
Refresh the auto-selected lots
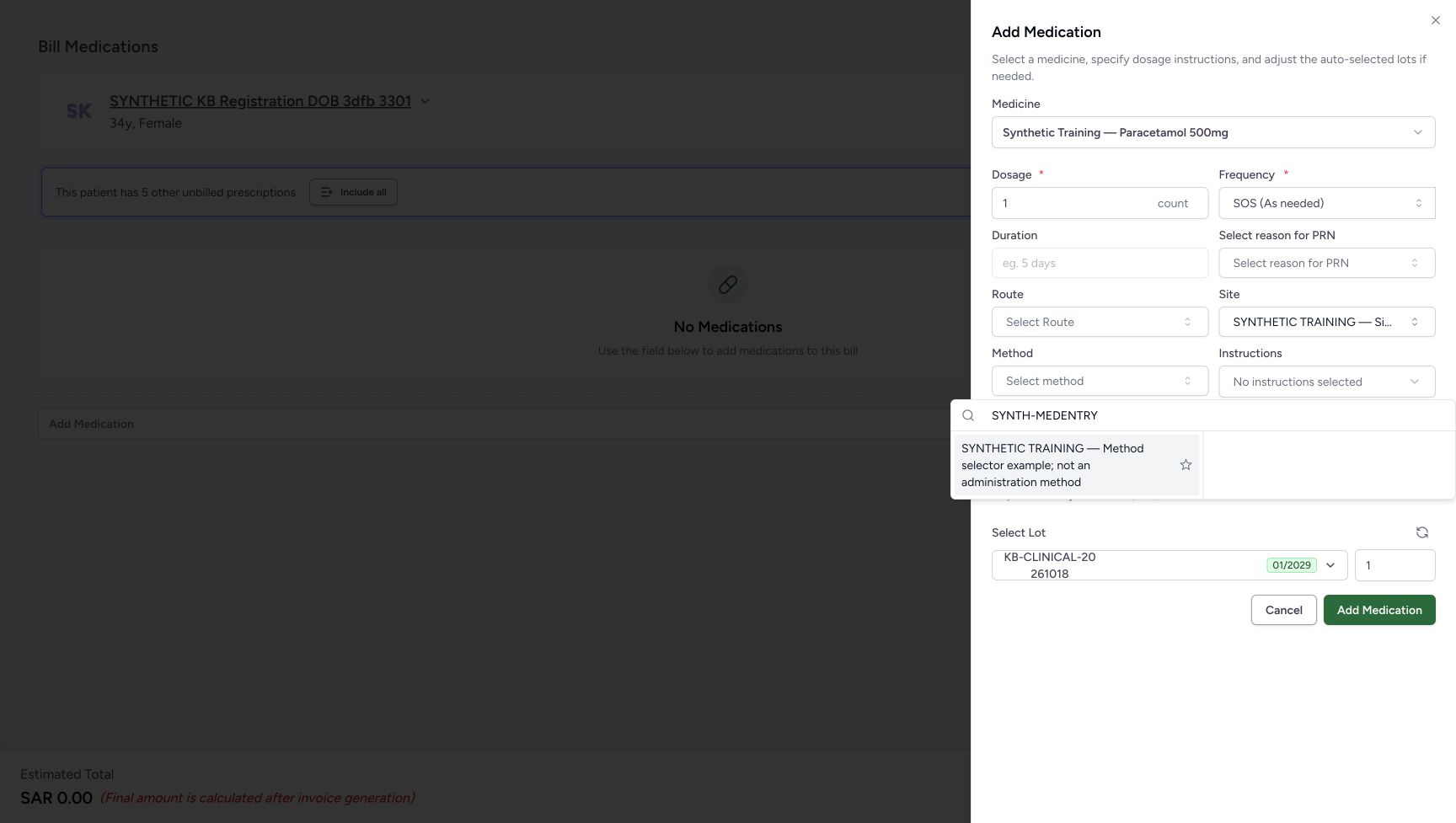click(1422, 532)
